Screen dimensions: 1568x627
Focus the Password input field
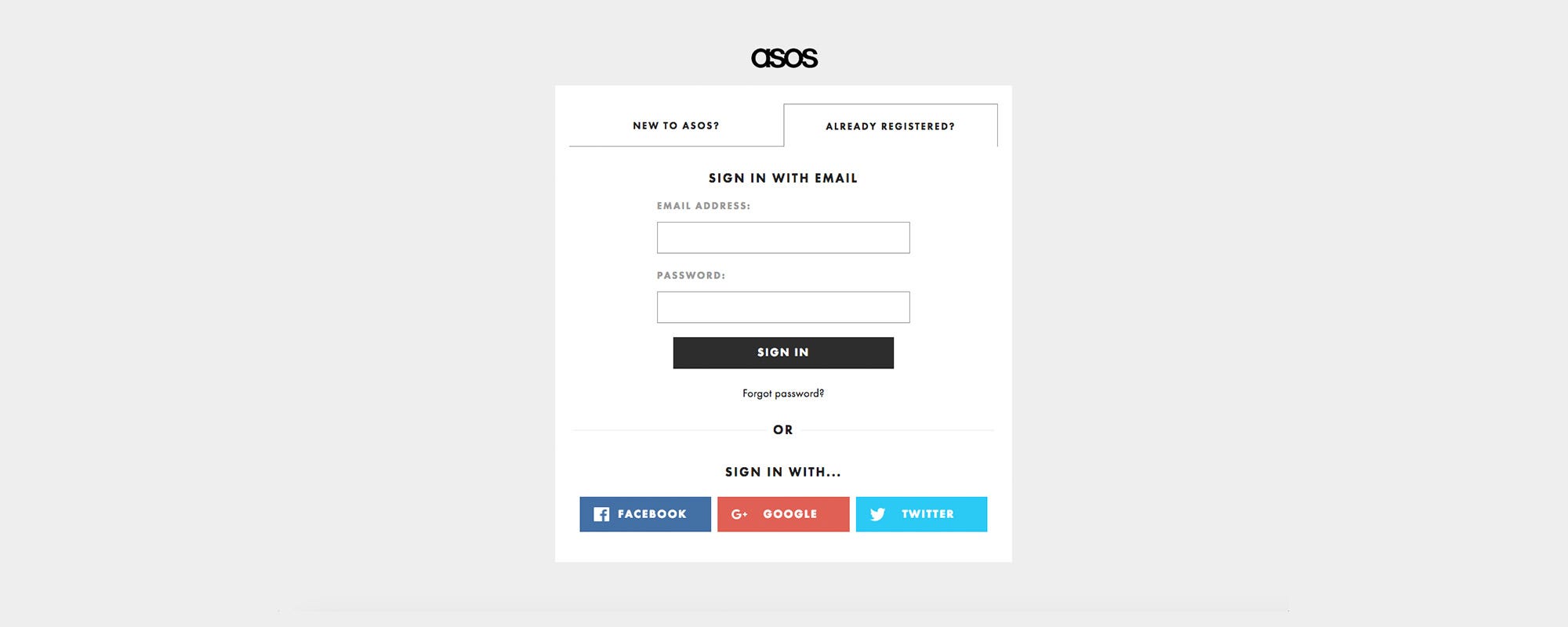[x=783, y=307]
